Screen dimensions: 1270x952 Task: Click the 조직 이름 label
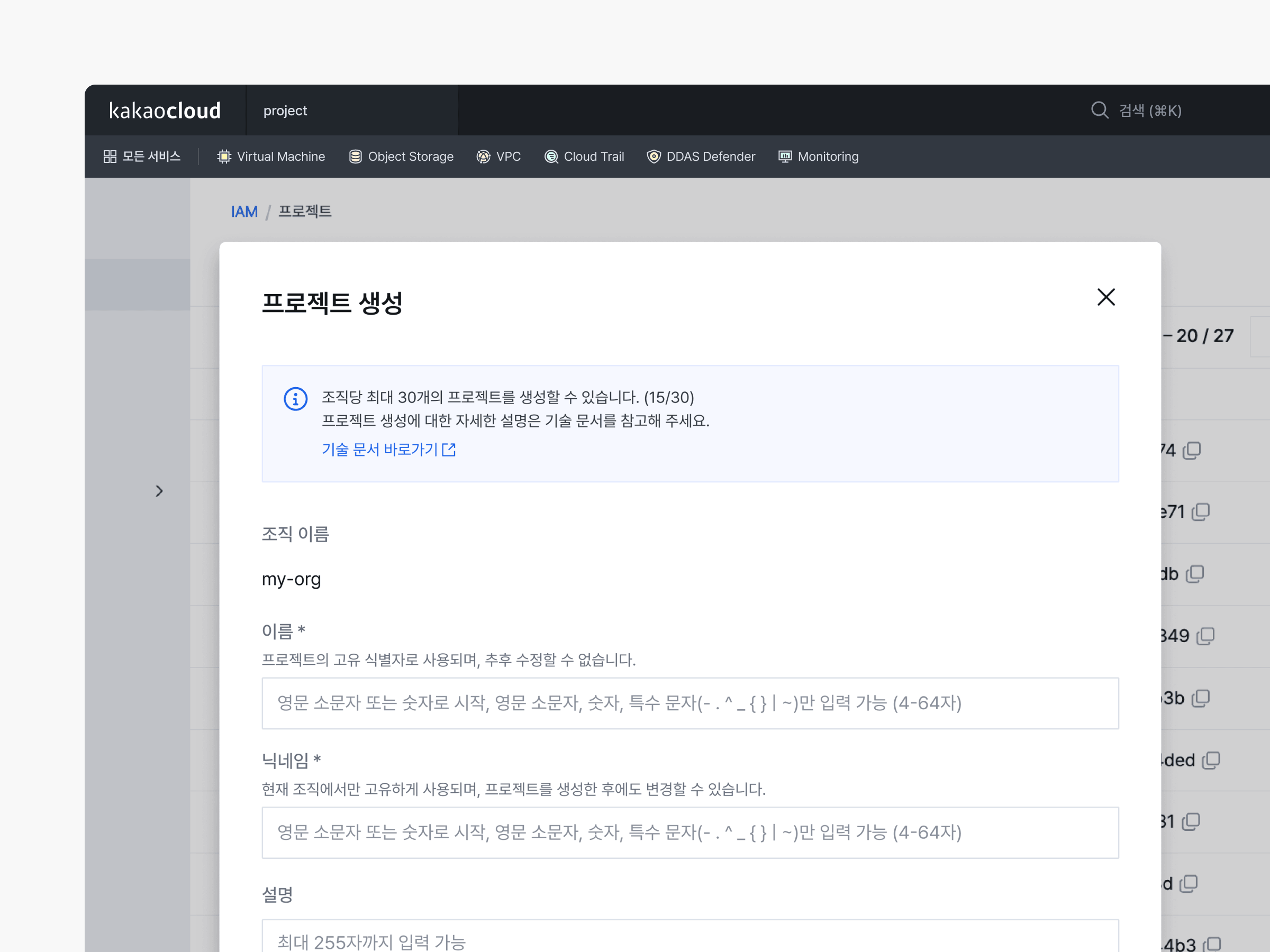pos(295,534)
